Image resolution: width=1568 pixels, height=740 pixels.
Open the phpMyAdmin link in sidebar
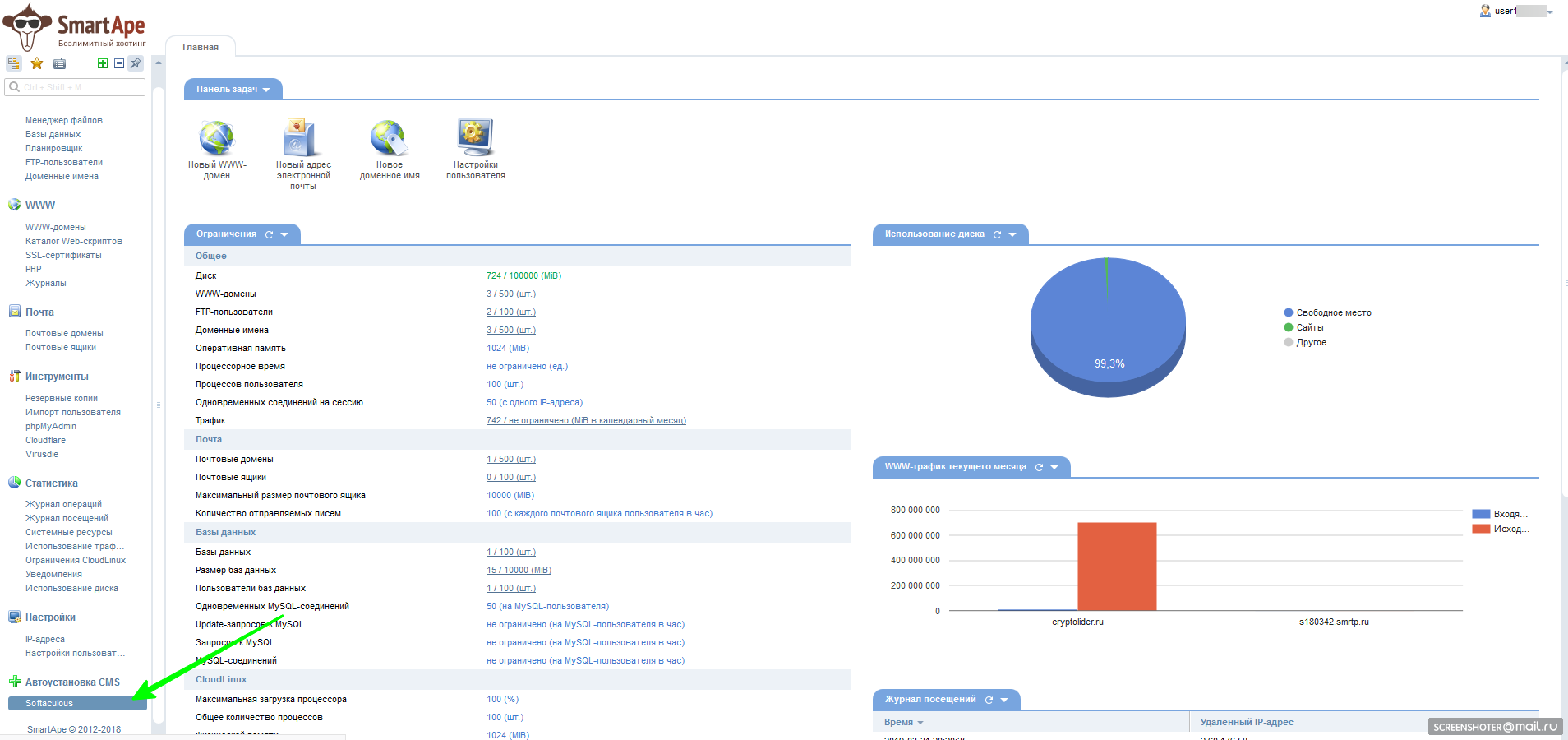click(51, 426)
